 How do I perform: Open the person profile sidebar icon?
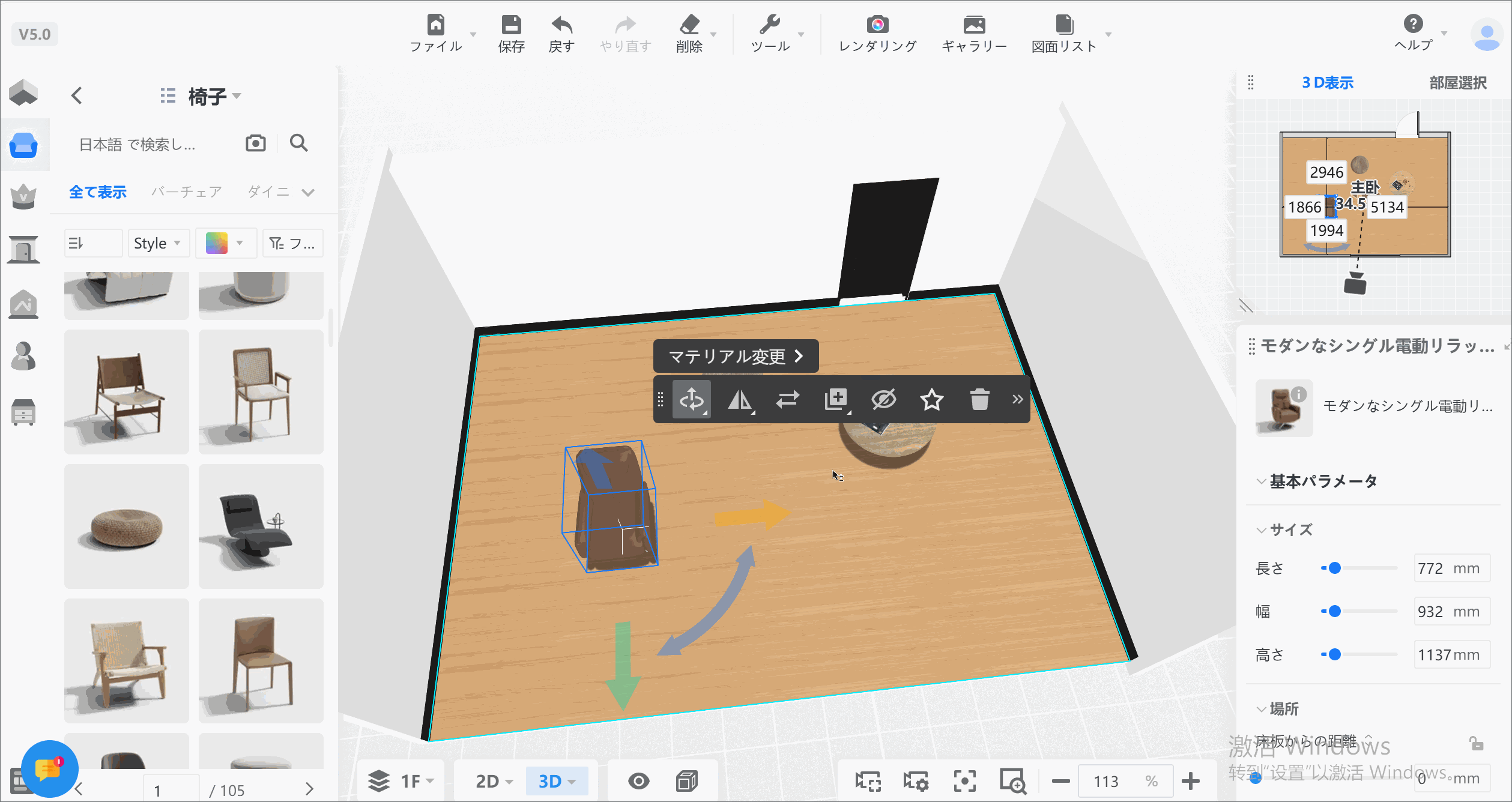(x=23, y=357)
